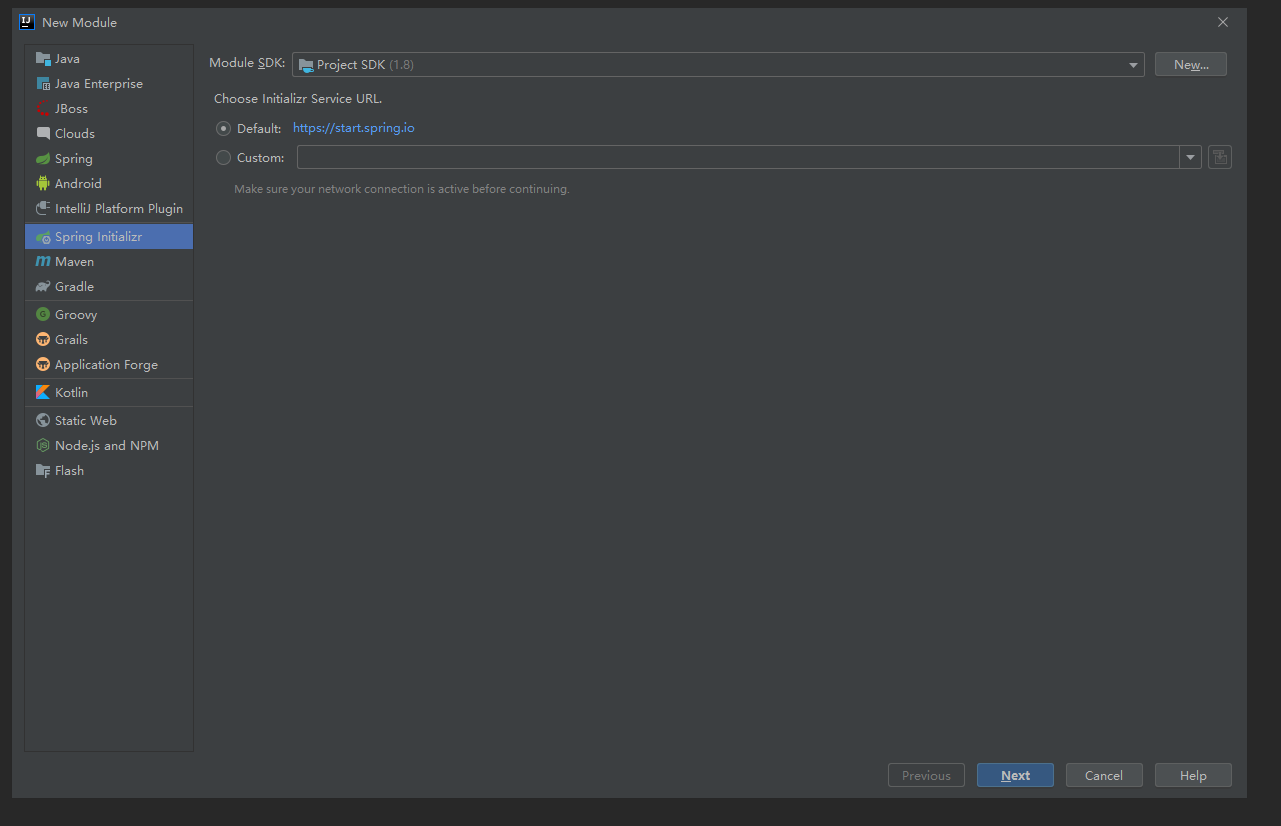Viewport: 1281px width, 826px height.
Task: Click the green Groovy icon
Action: (43, 314)
